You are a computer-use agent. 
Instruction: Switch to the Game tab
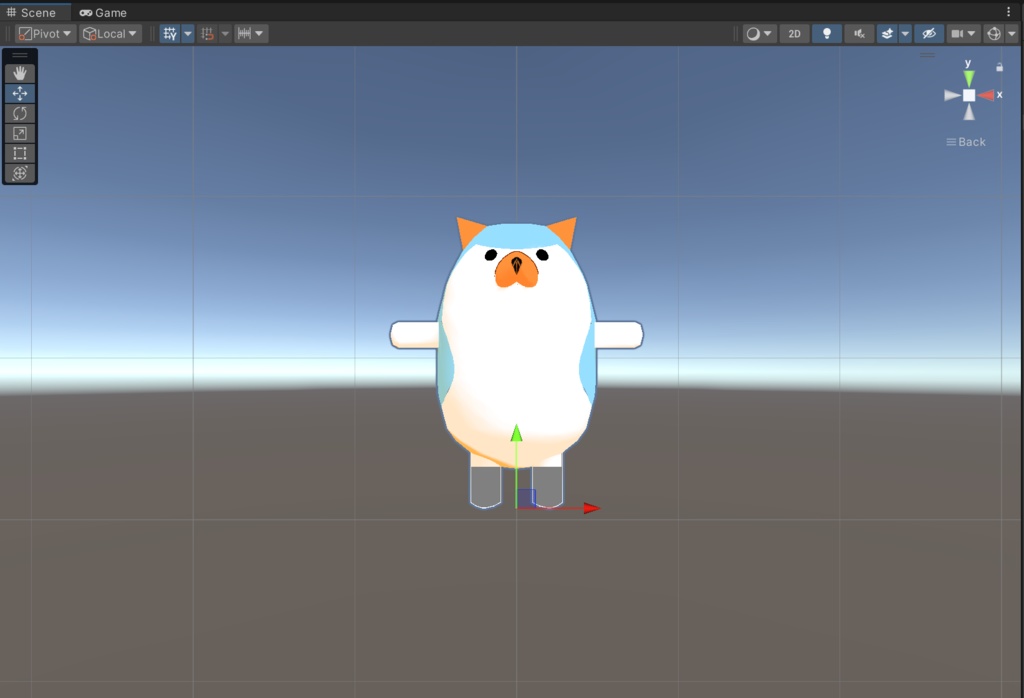point(103,12)
